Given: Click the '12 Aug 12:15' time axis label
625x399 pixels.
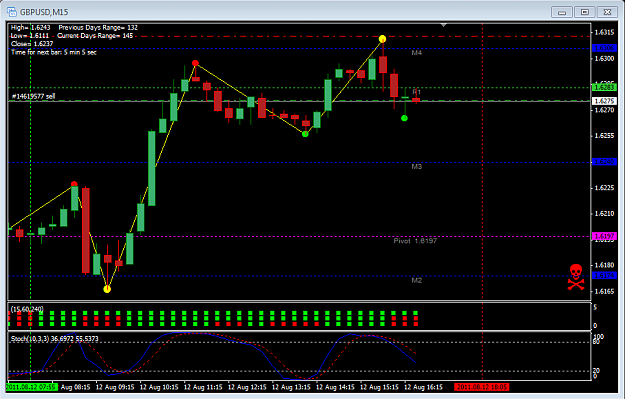Looking at the screenshot, I should [x=247, y=387].
